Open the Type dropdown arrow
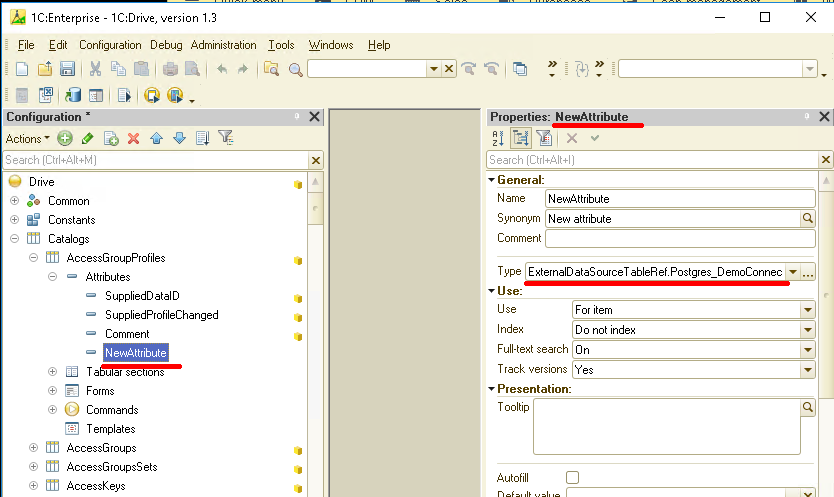The width and height of the screenshot is (834, 497). point(793,272)
